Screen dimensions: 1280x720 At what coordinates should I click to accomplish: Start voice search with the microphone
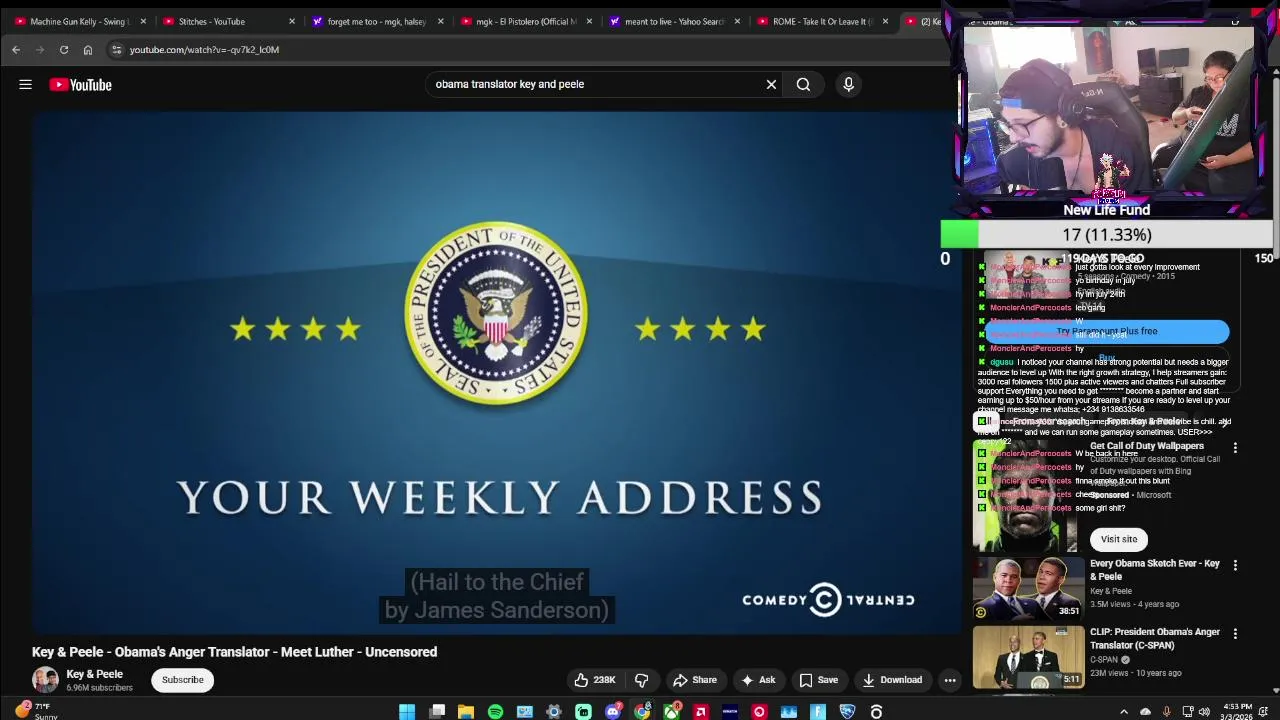(848, 85)
